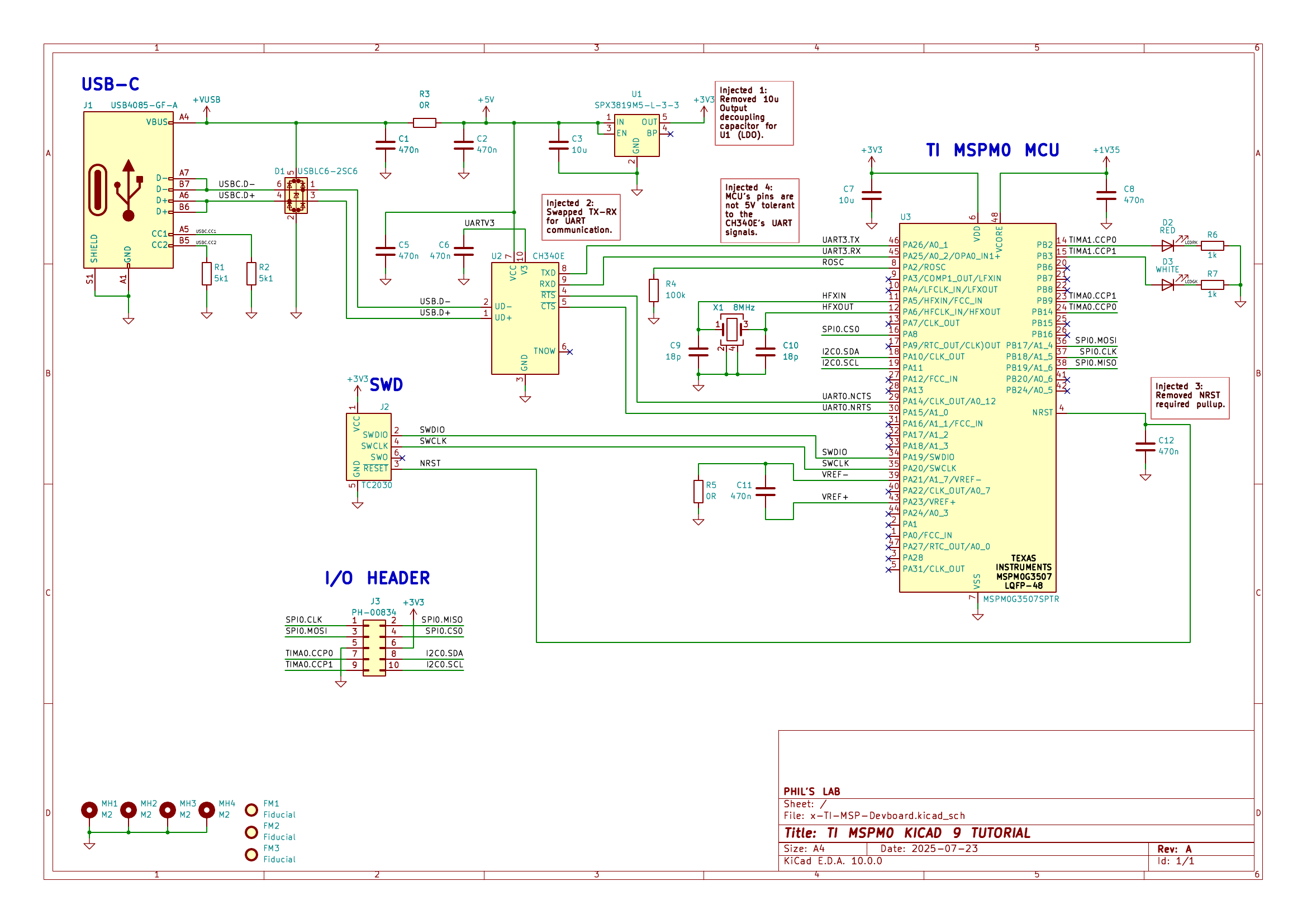Select the white LED D3 symbol
This screenshot has width=1307, height=924.
[1168, 284]
